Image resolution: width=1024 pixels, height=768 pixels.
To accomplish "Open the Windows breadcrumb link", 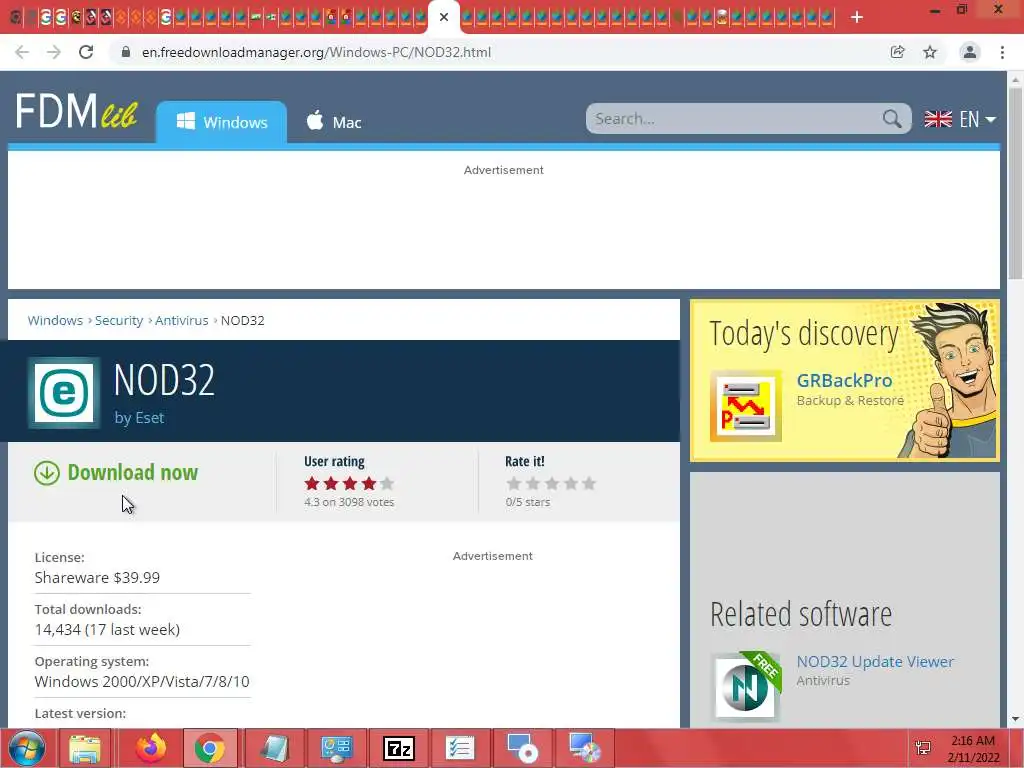I will [x=55, y=321].
